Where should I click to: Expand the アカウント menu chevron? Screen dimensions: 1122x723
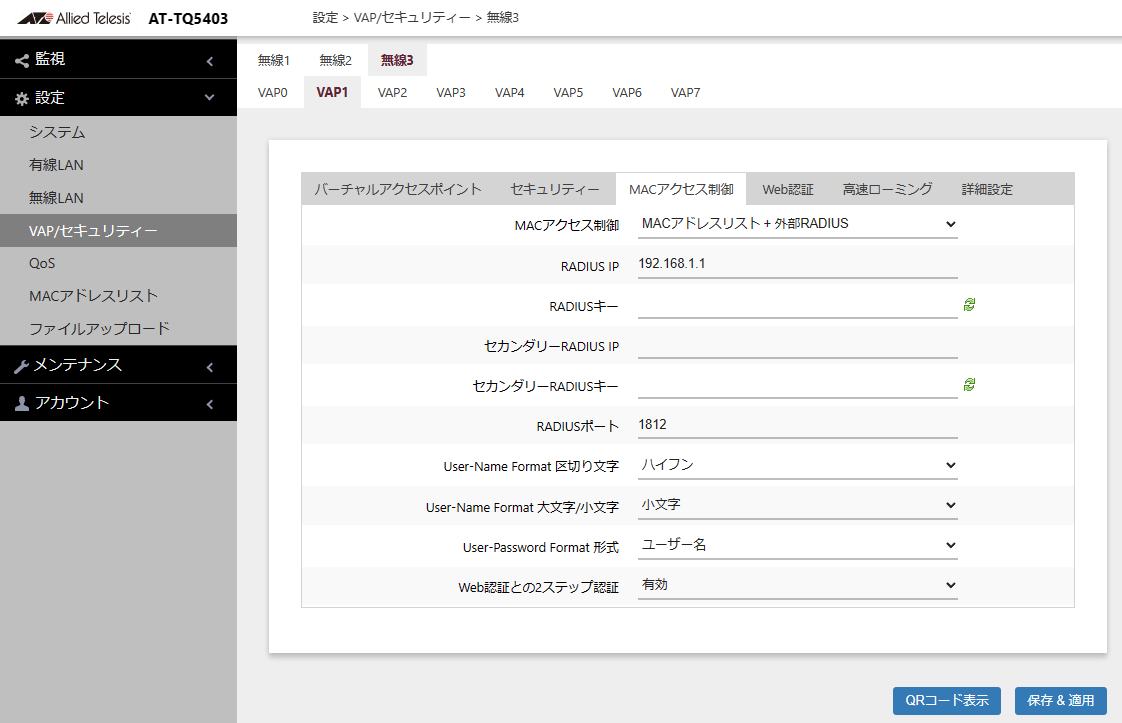click(x=210, y=404)
